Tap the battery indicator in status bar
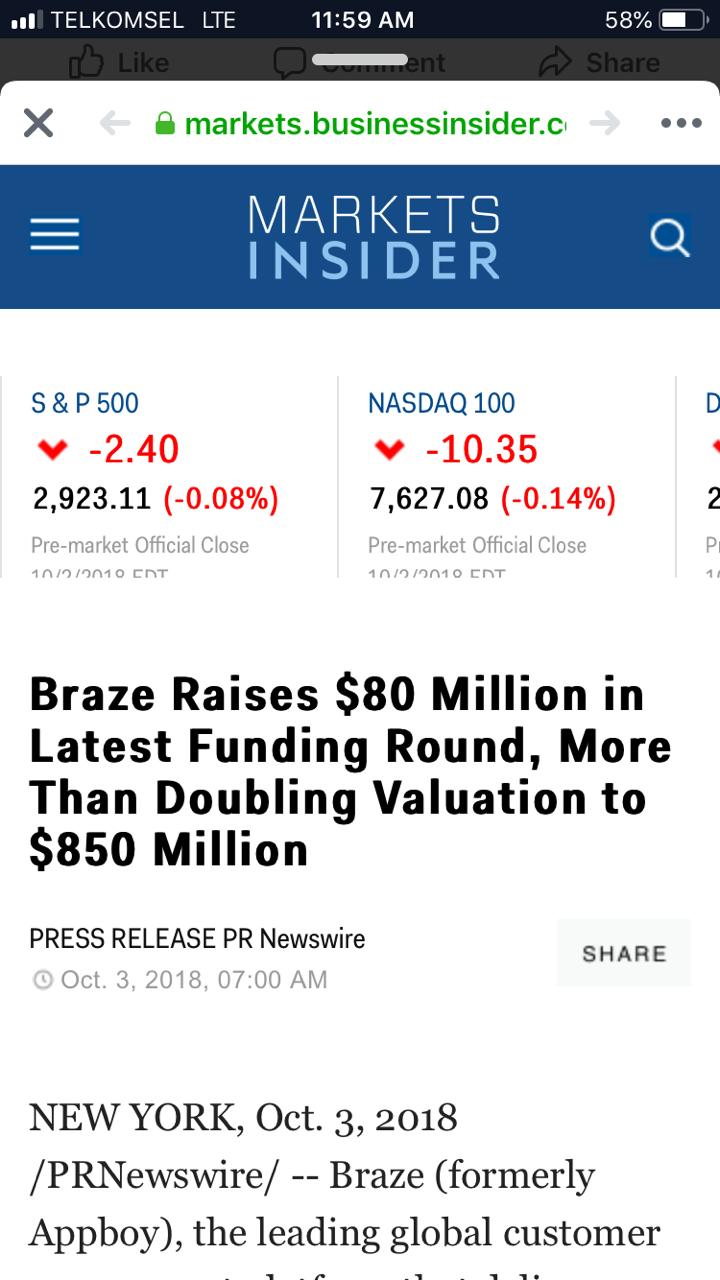This screenshot has width=720, height=1280. click(683, 20)
